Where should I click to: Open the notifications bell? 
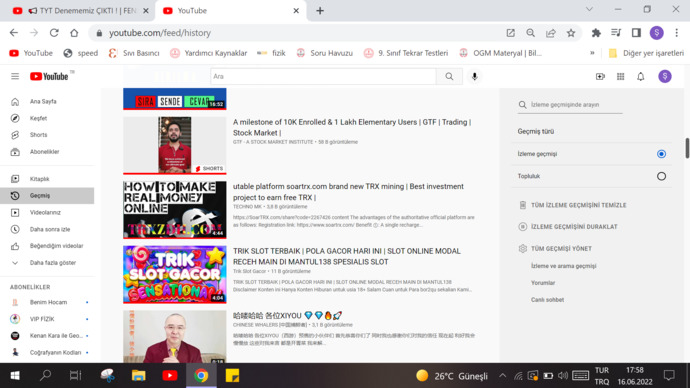[x=641, y=77]
